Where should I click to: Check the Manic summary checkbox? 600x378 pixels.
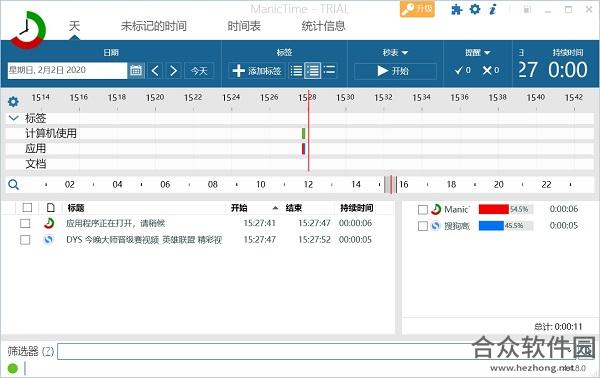pyautogui.click(x=423, y=210)
